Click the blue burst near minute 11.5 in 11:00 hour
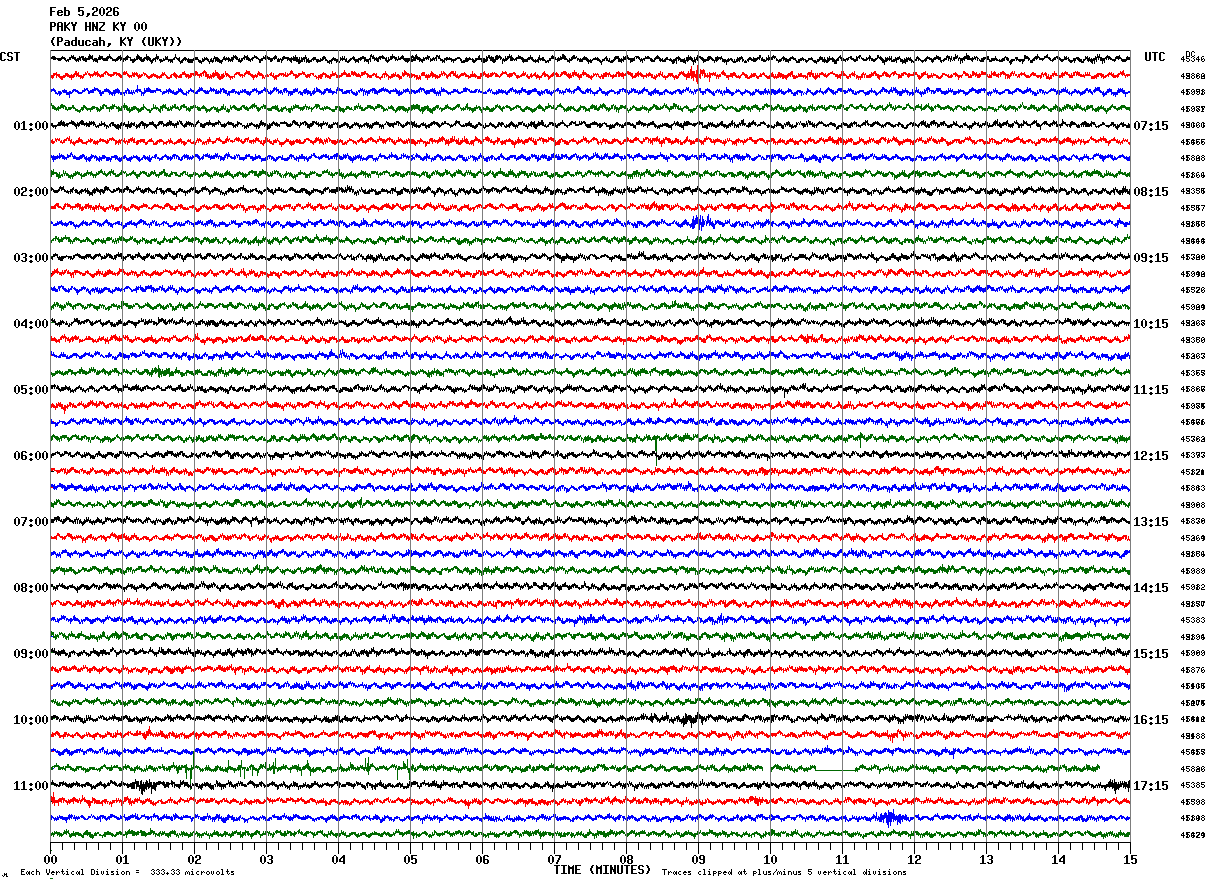1210x886 pixels. 889,817
